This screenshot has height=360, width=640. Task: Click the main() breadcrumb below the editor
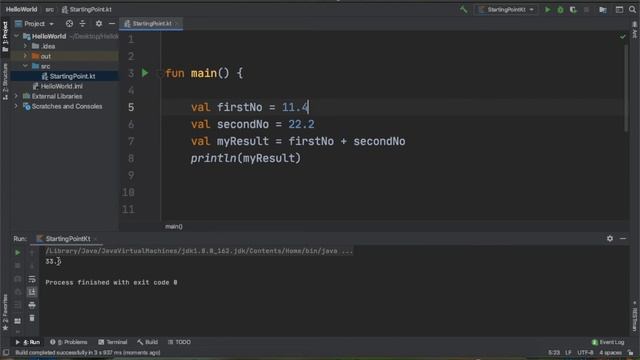pos(174,227)
